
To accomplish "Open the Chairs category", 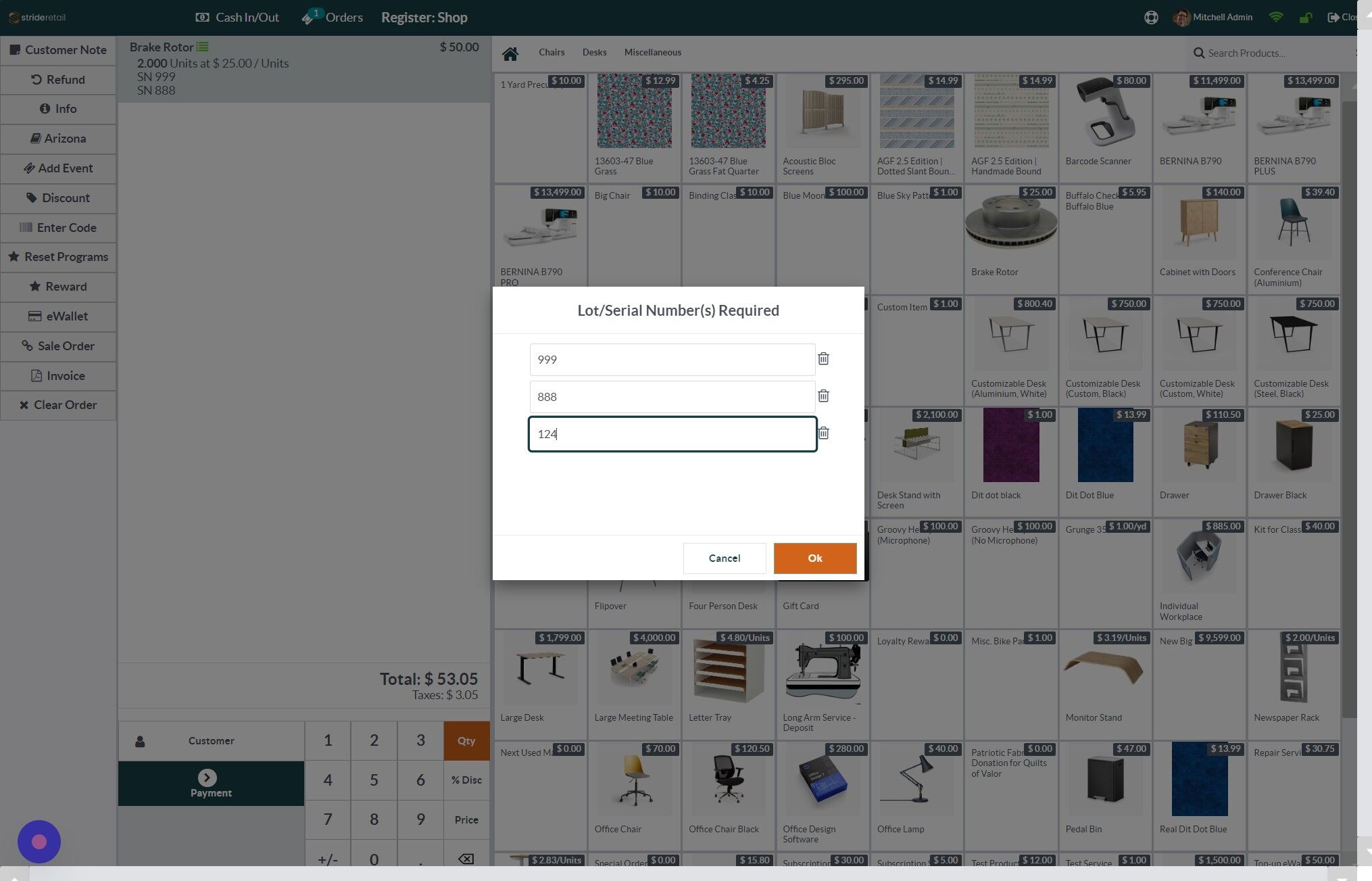I will click(552, 52).
